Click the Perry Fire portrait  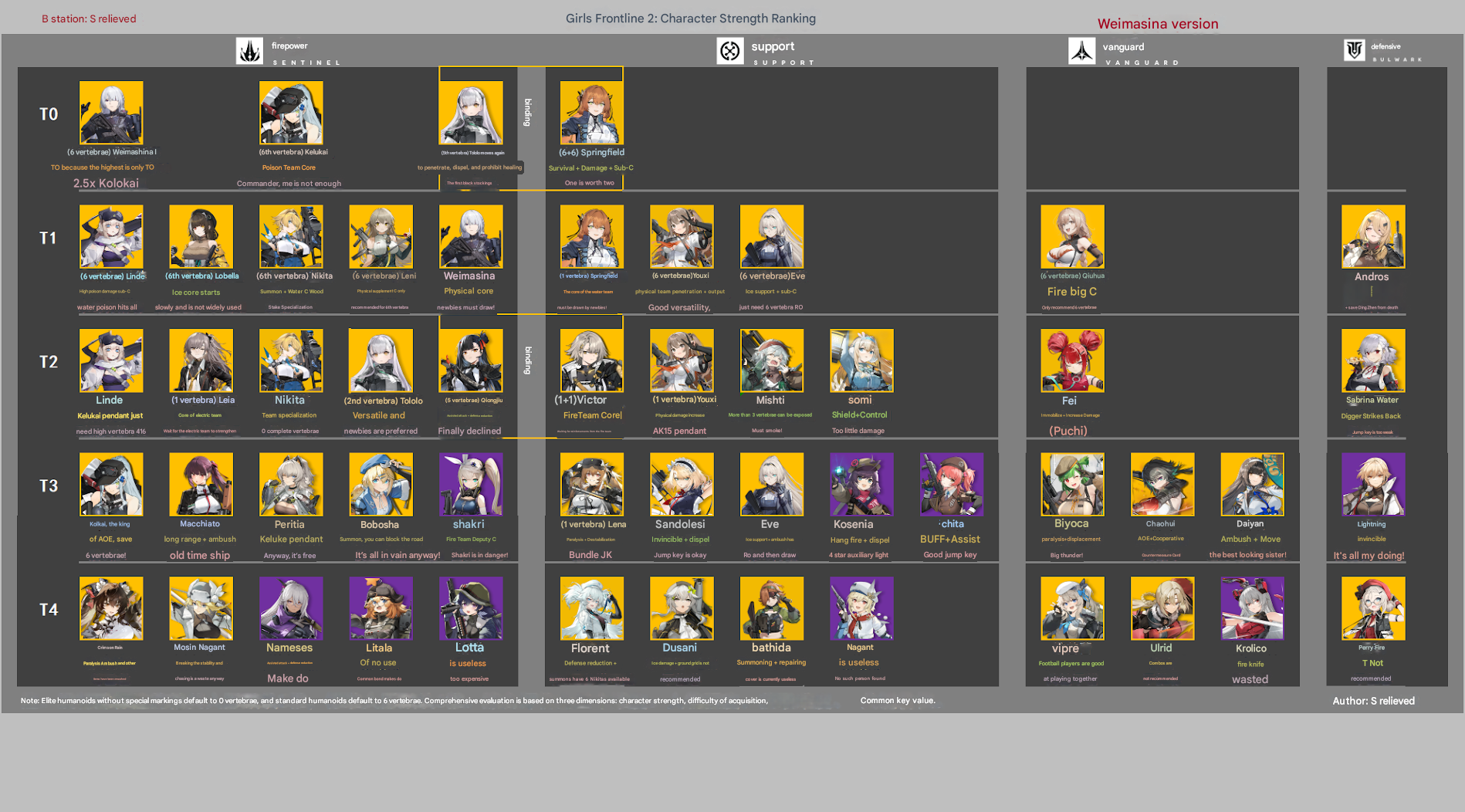1373,608
